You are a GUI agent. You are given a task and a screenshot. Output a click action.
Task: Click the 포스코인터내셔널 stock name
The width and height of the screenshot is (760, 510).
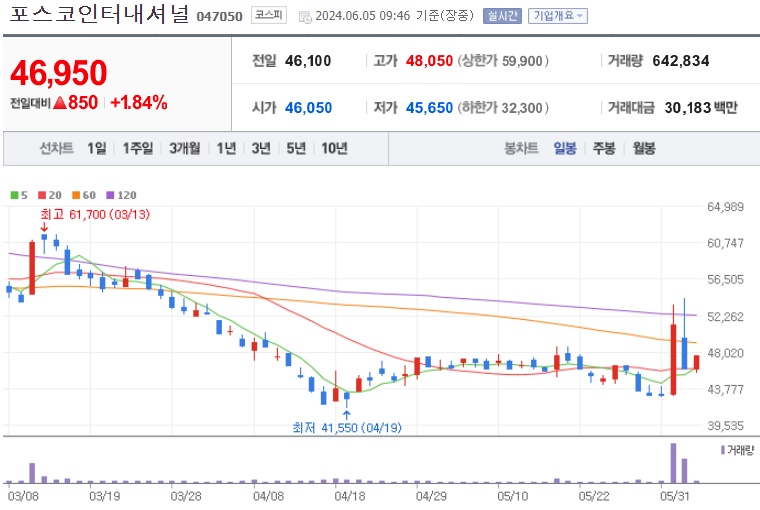[x=98, y=15]
